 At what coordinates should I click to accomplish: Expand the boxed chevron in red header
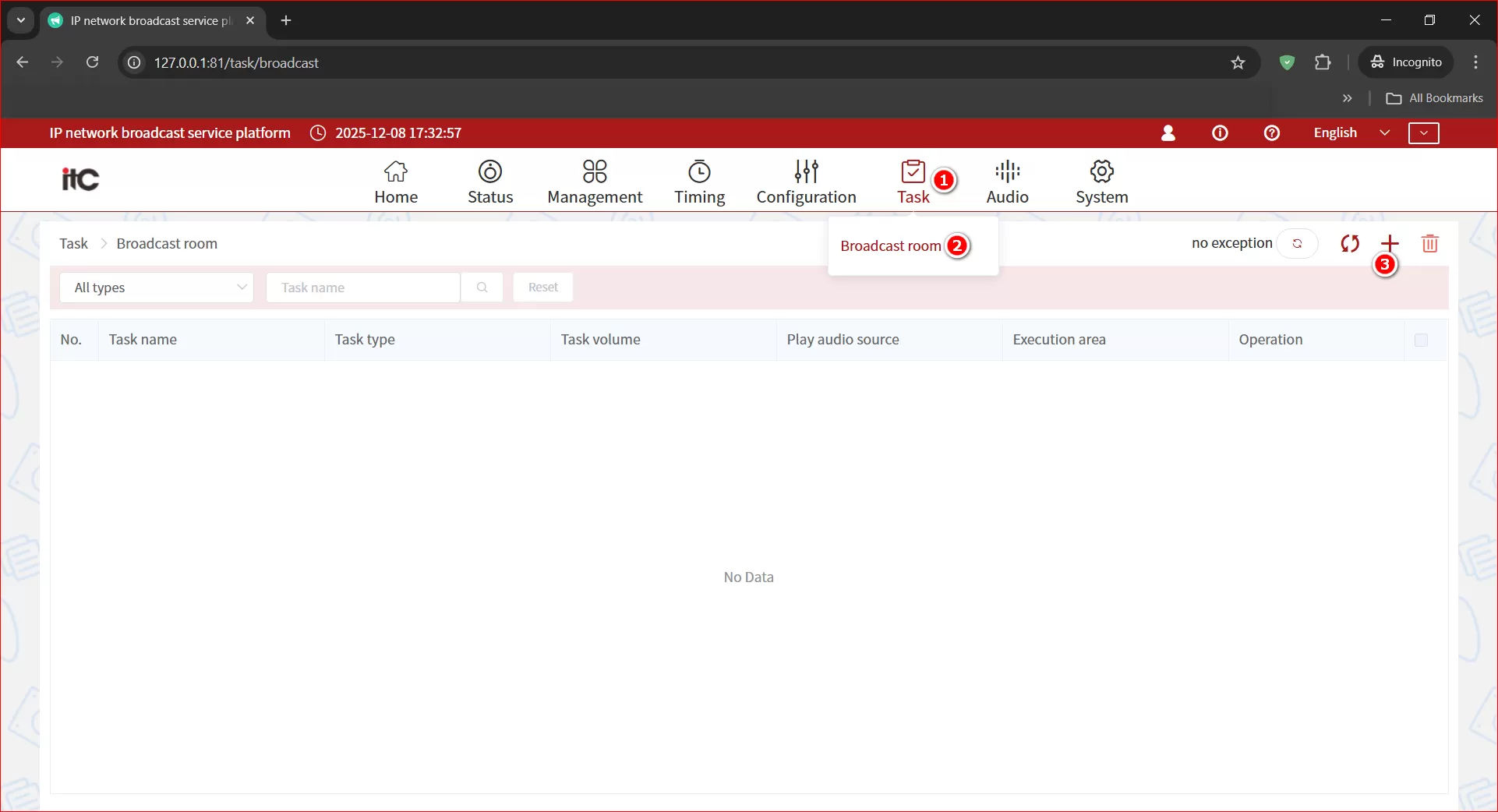pos(1423,133)
